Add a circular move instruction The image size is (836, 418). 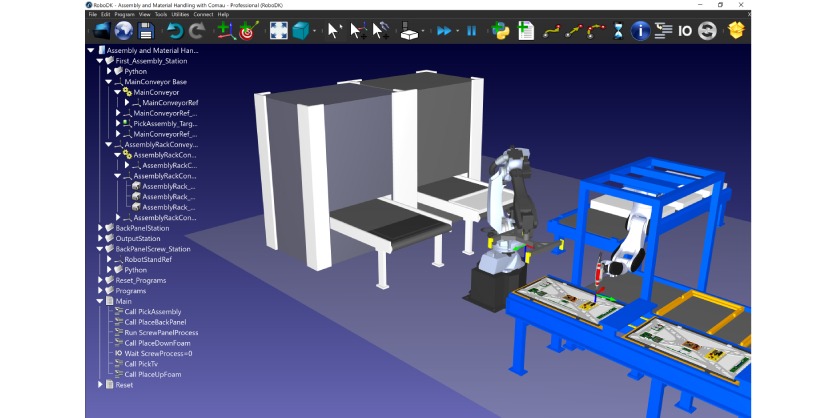point(596,31)
